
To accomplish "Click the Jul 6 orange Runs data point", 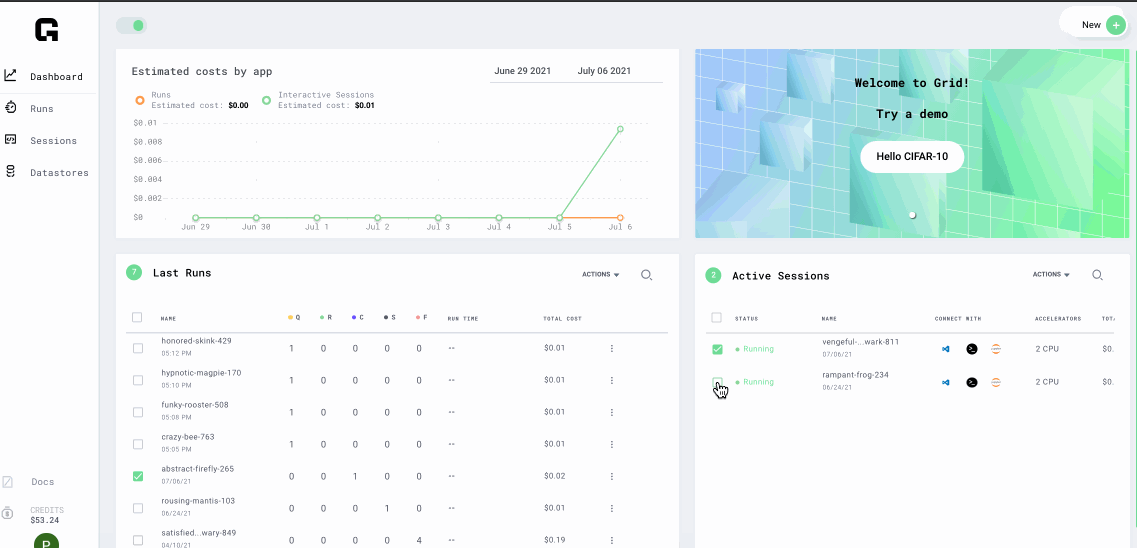I will (x=620, y=217).
